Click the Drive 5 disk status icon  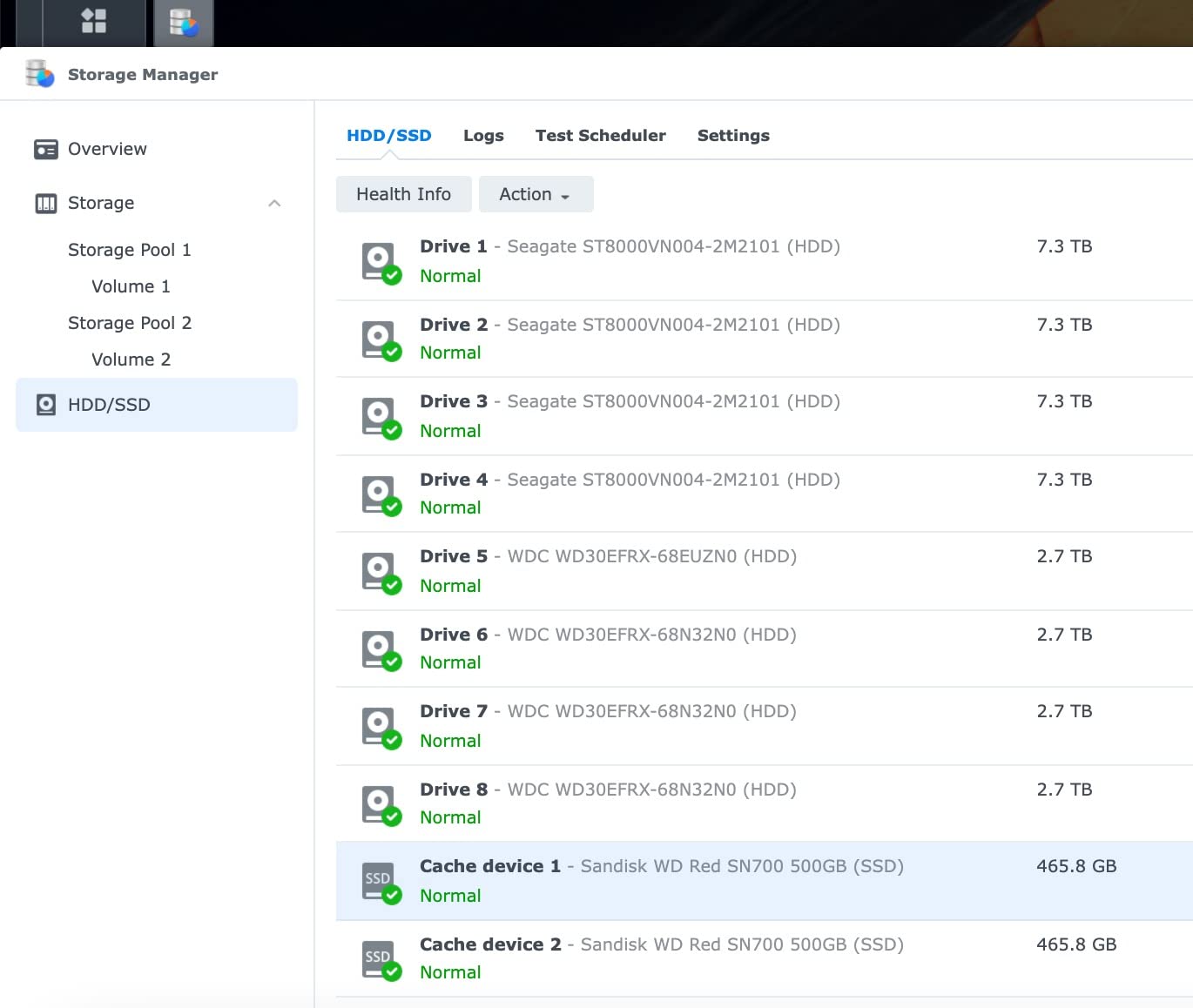[x=381, y=572]
